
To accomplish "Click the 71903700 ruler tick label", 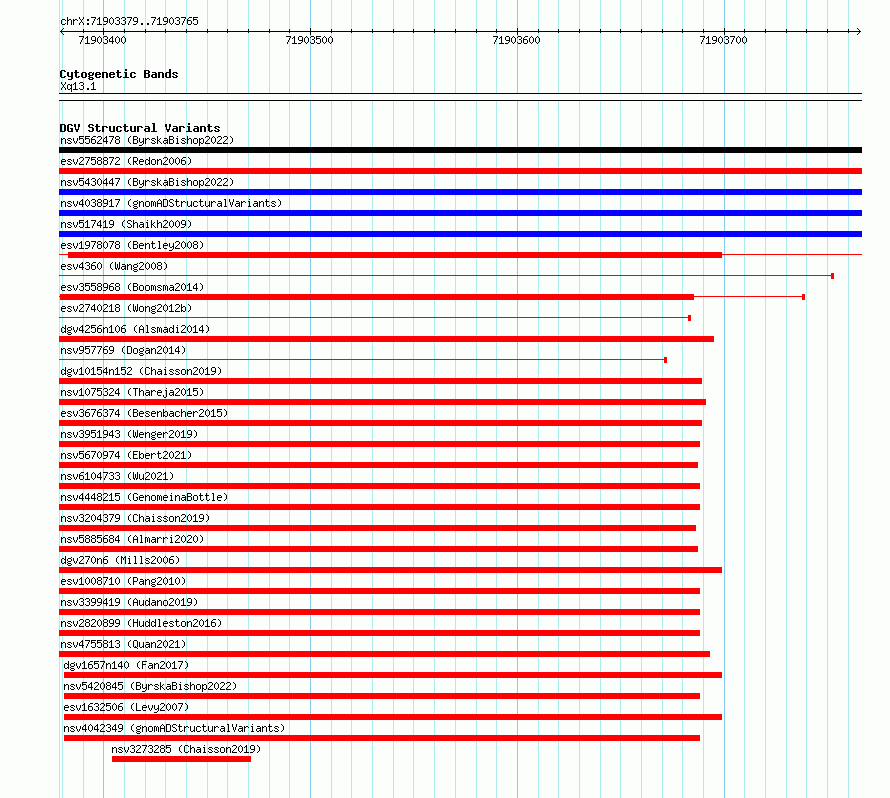I will pyautogui.click(x=723, y=40).
